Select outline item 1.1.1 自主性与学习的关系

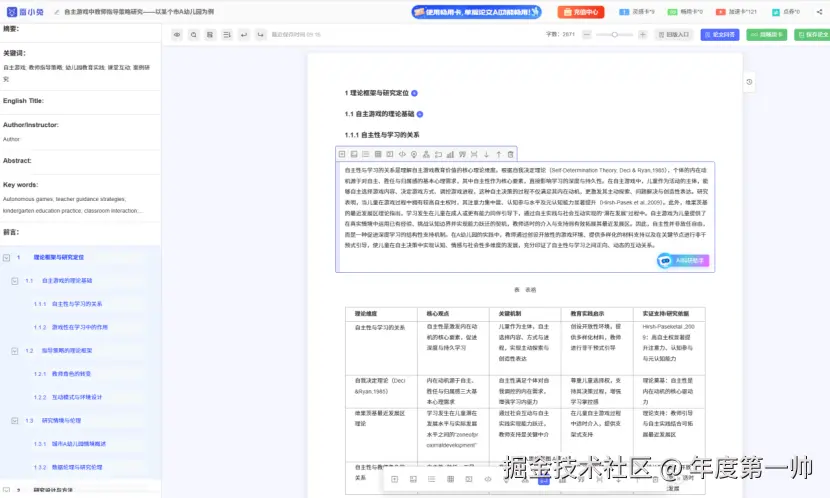68,304
